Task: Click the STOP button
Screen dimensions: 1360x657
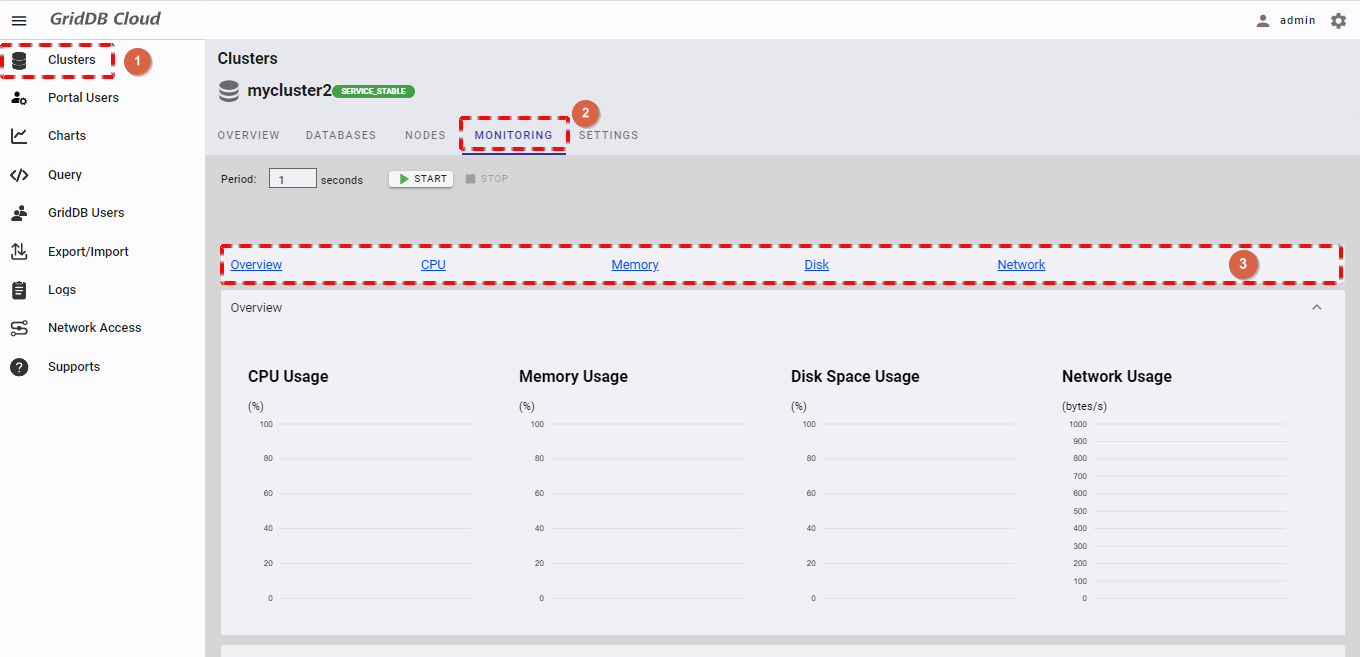Action: click(x=487, y=179)
